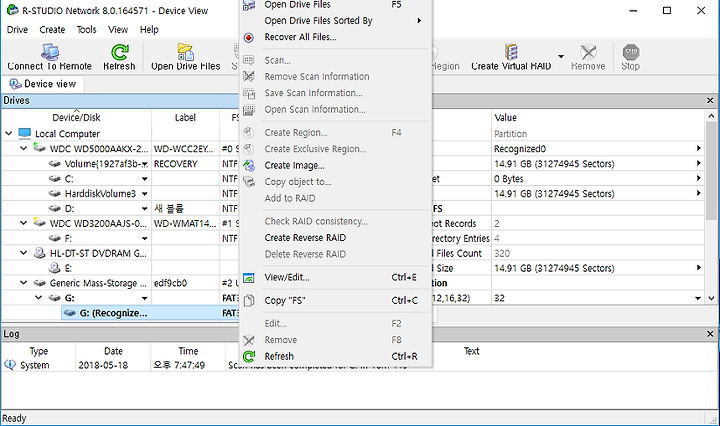This screenshot has width=720, height=426.
Task: Click the Save Scan Information icon
Action: (249, 93)
